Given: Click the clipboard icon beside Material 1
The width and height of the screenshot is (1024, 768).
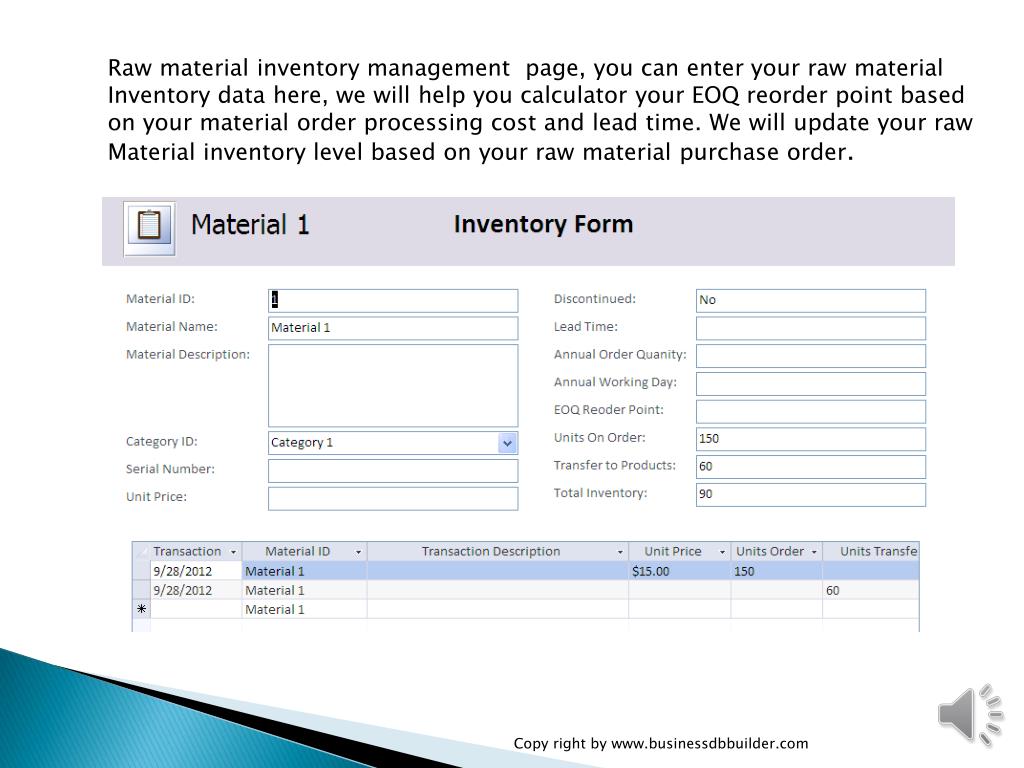Looking at the screenshot, I should point(149,226).
